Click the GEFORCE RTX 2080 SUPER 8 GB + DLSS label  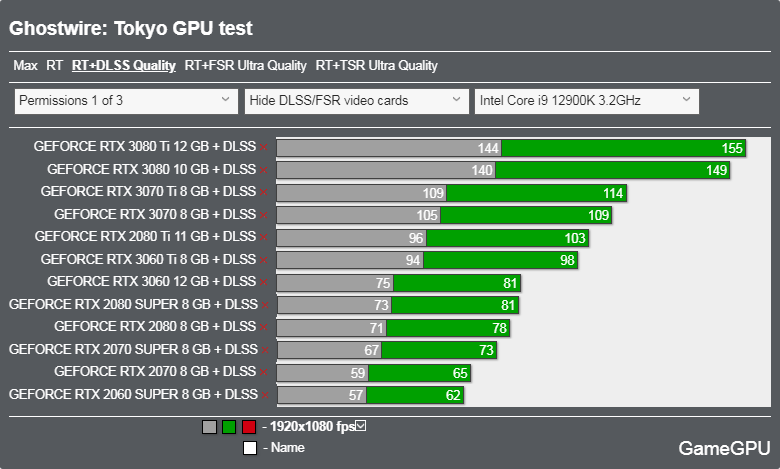pyautogui.click(x=133, y=304)
